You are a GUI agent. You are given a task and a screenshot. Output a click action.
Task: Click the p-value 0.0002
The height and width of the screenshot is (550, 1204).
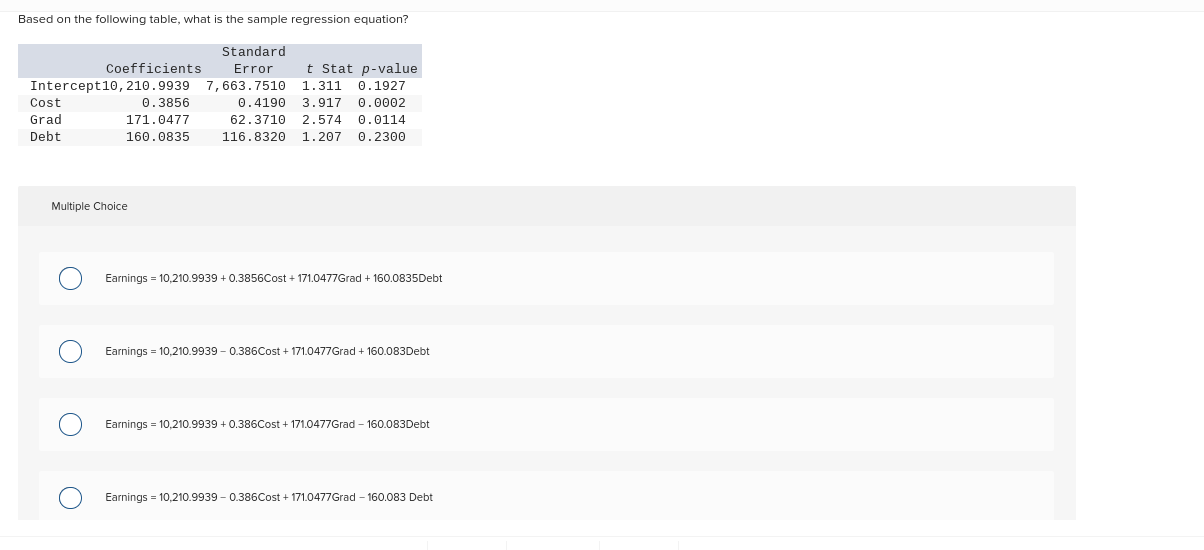(382, 103)
